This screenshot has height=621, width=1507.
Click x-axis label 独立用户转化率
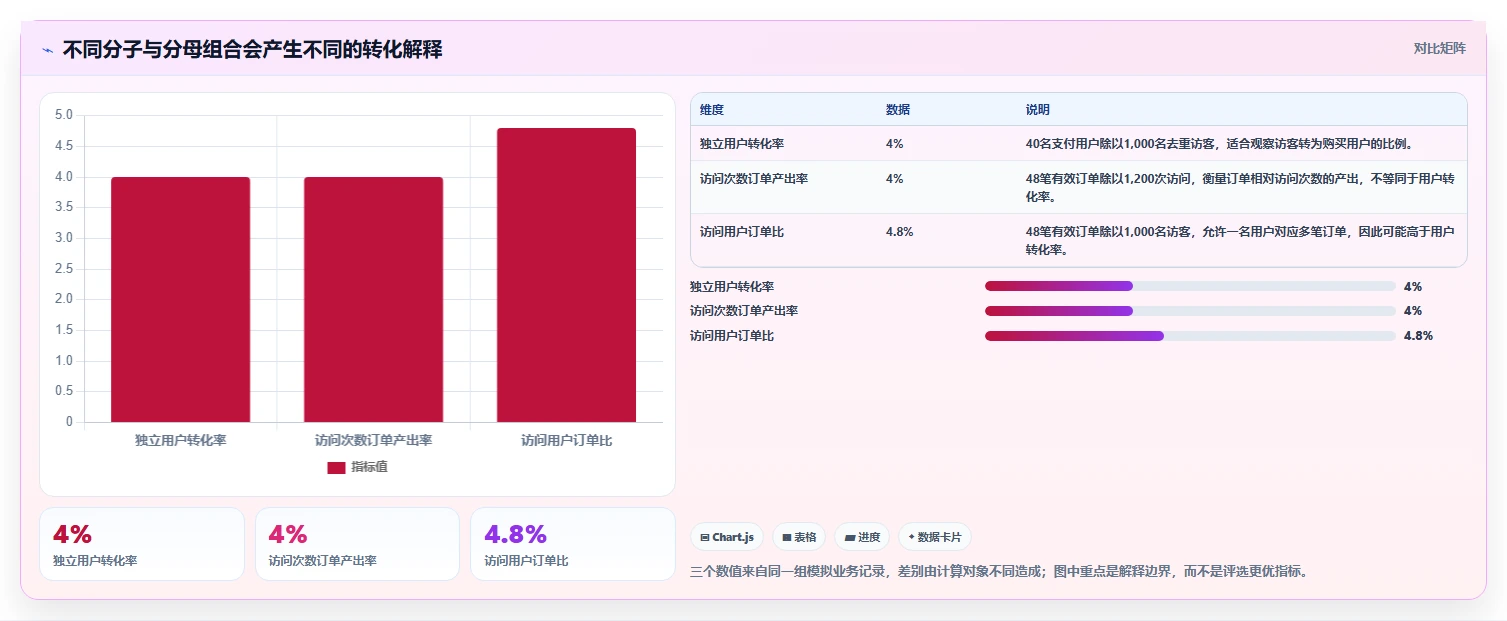point(180,440)
